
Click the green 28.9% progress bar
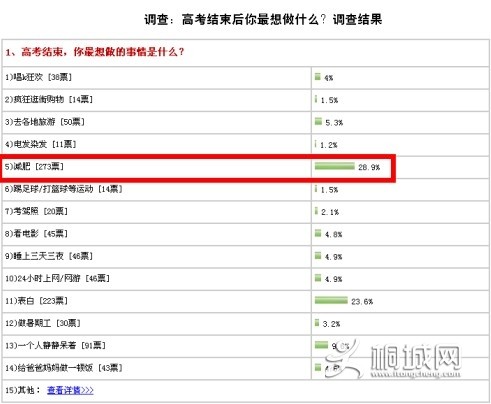(x=335, y=166)
